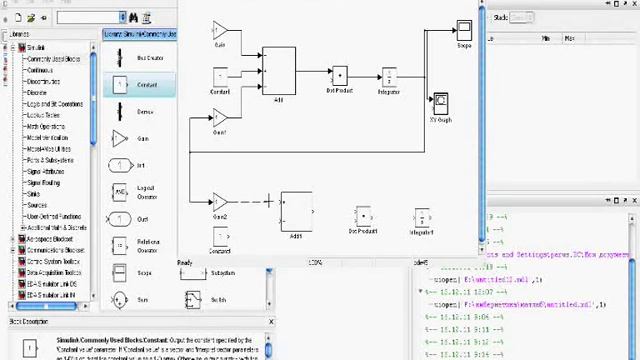
Task: Click the Dot Product block in the model
Action: [x=340, y=76]
